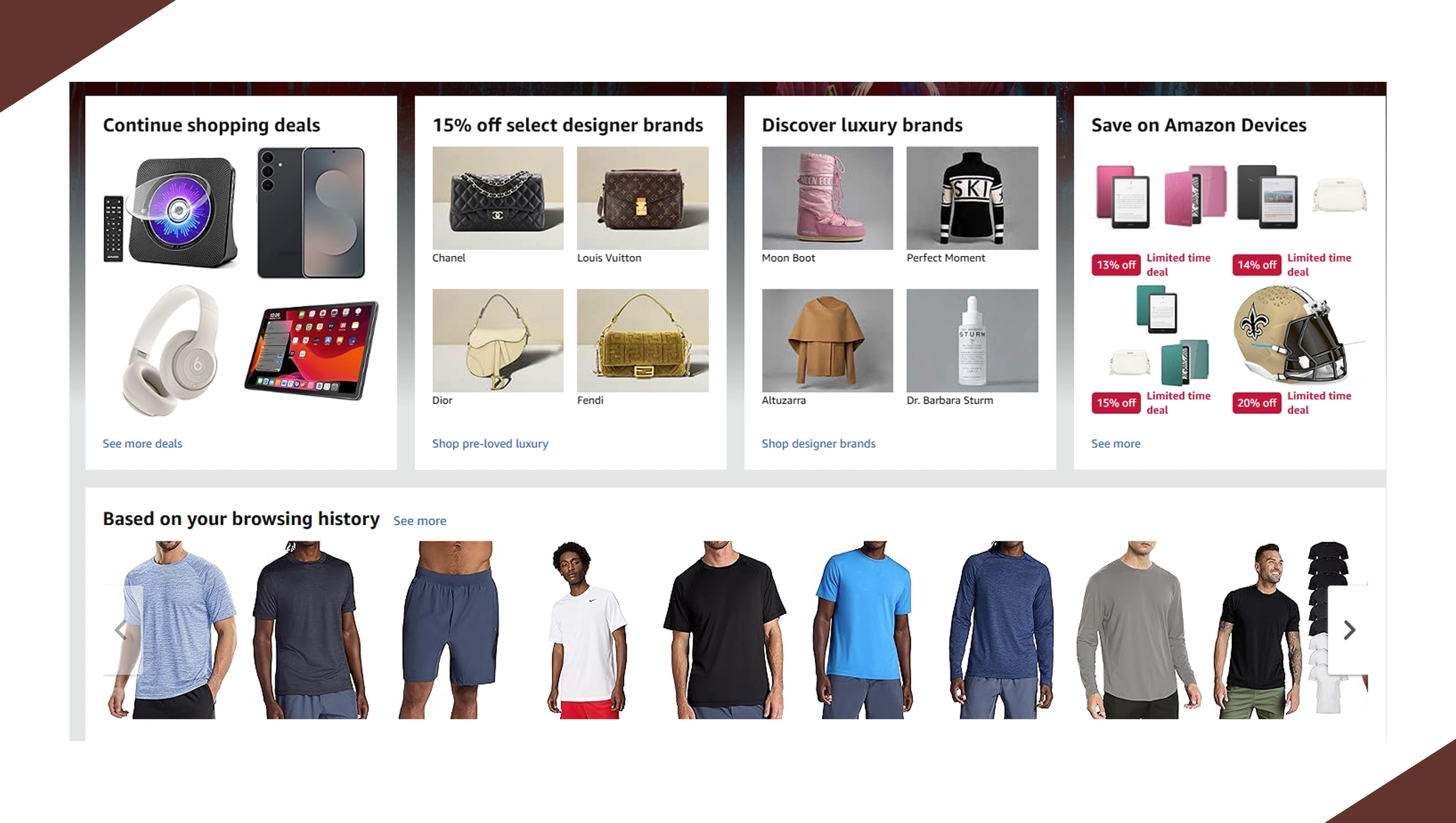Click the next arrow in browsing history carousel
This screenshot has width=1456, height=823.
[1348, 630]
